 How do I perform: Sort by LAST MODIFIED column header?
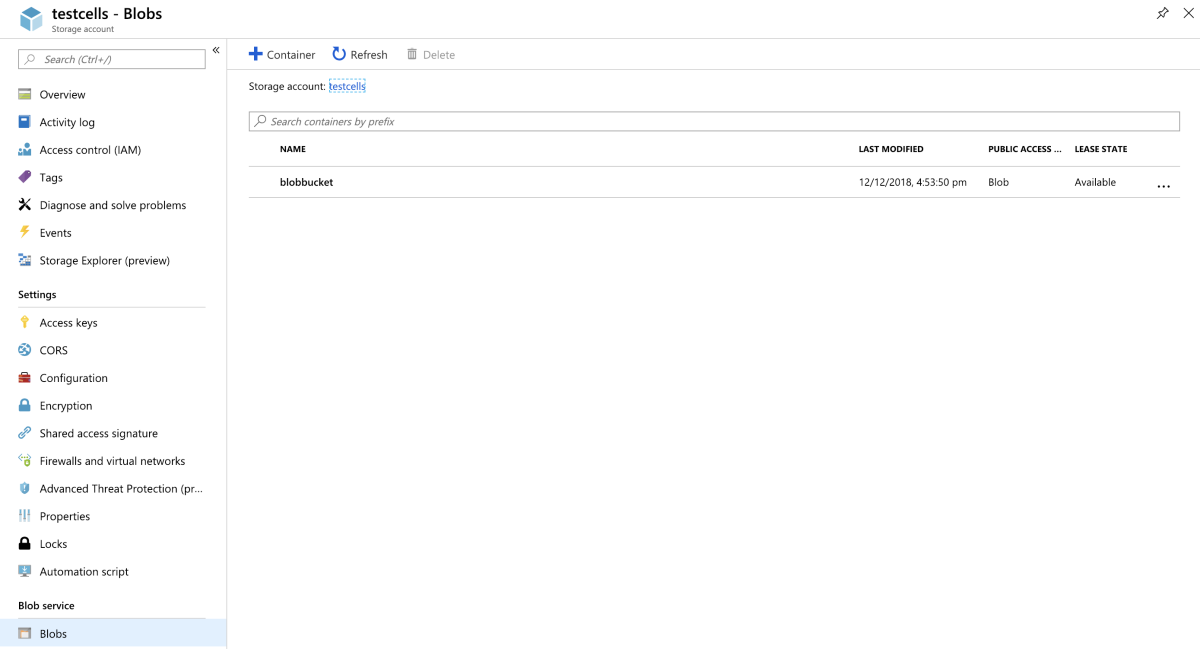tap(891, 149)
